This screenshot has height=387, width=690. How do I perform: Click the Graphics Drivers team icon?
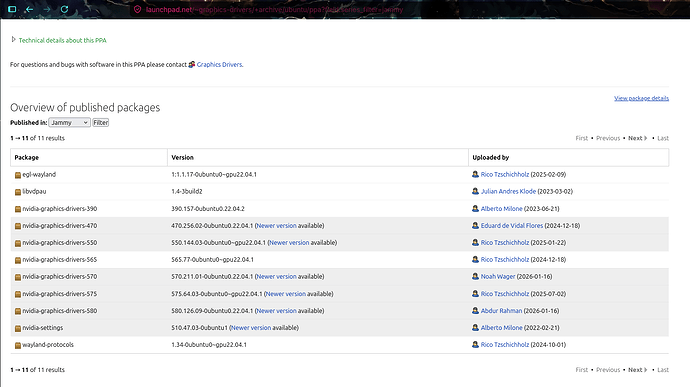tap(192, 64)
